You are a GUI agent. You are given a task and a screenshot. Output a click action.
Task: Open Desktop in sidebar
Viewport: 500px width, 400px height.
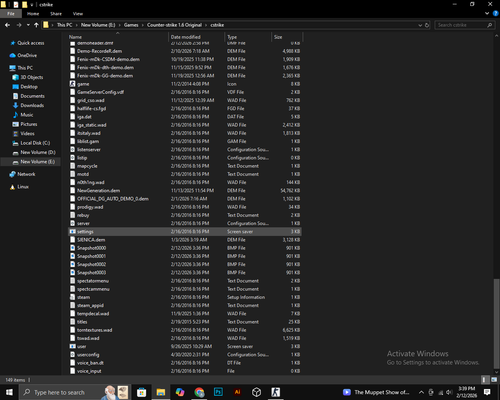click(x=29, y=87)
